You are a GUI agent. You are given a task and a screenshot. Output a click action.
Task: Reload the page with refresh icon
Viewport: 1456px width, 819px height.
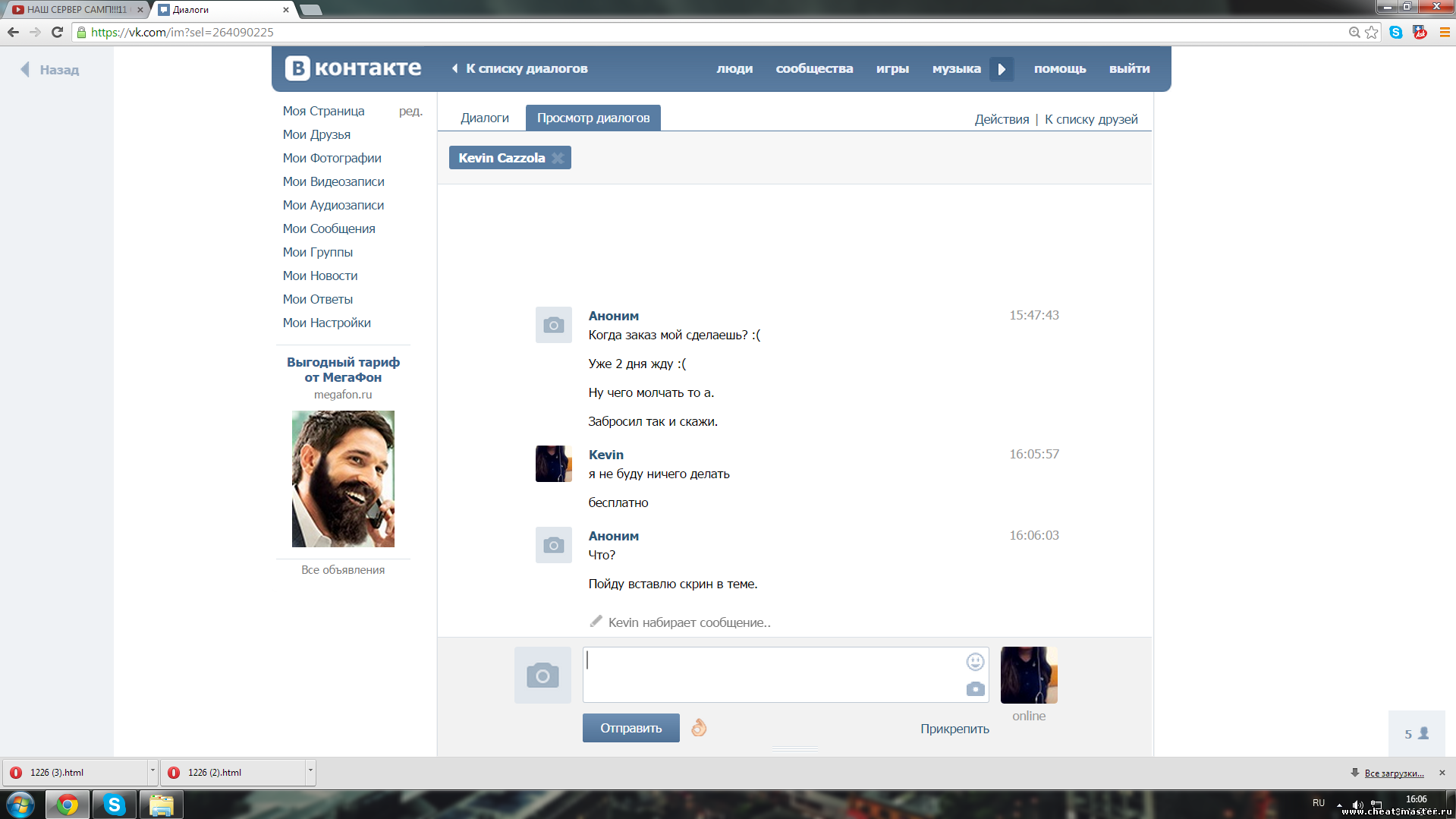57,32
